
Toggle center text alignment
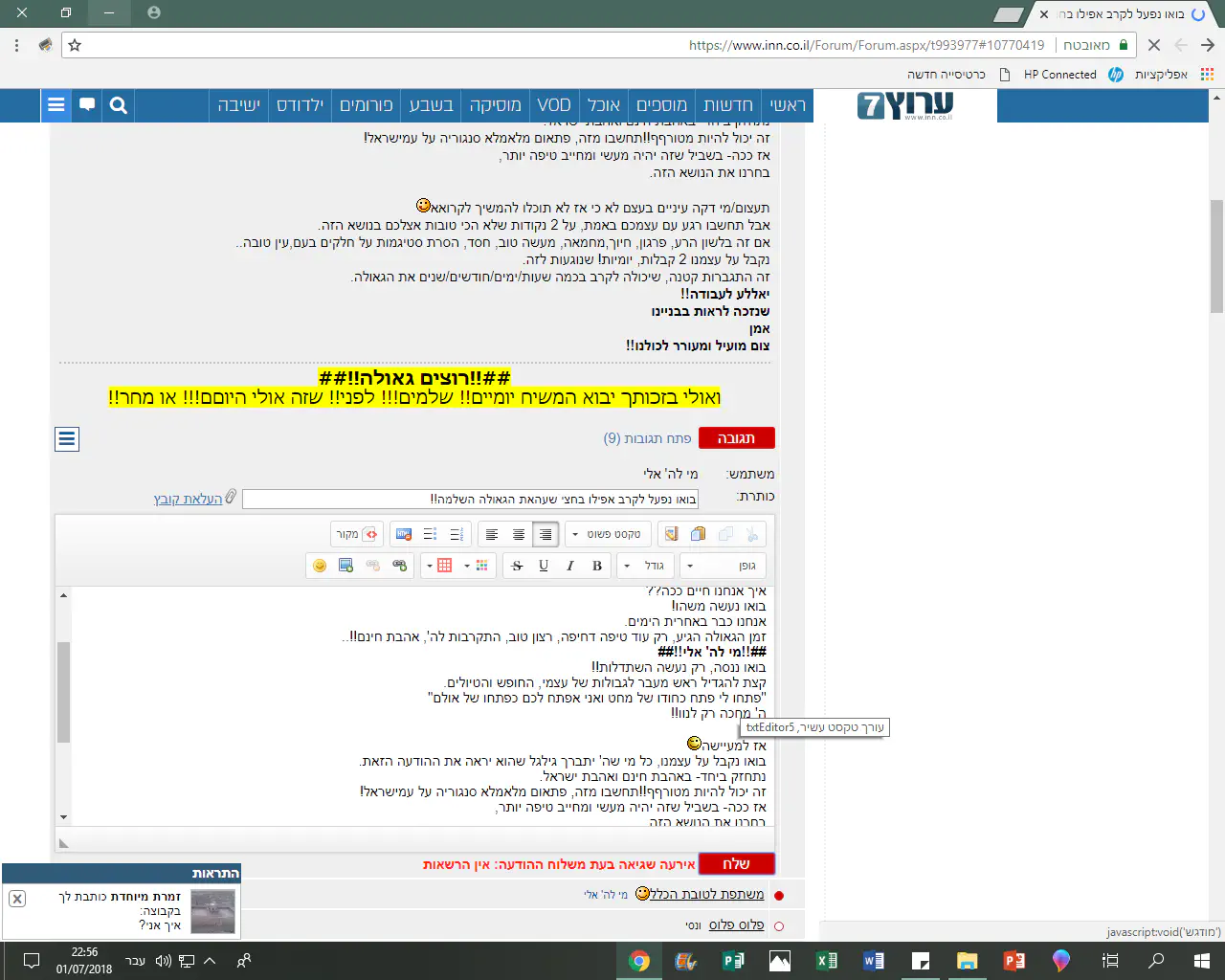pos(519,534)
